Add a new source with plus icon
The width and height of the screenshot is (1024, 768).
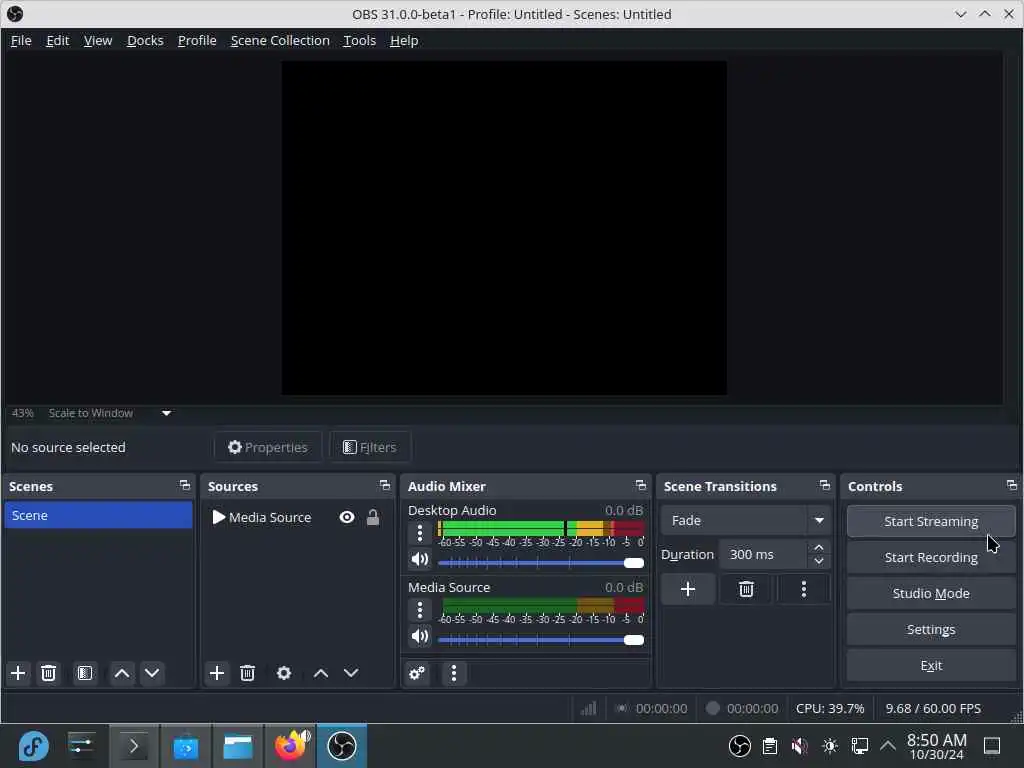point(217,673)
